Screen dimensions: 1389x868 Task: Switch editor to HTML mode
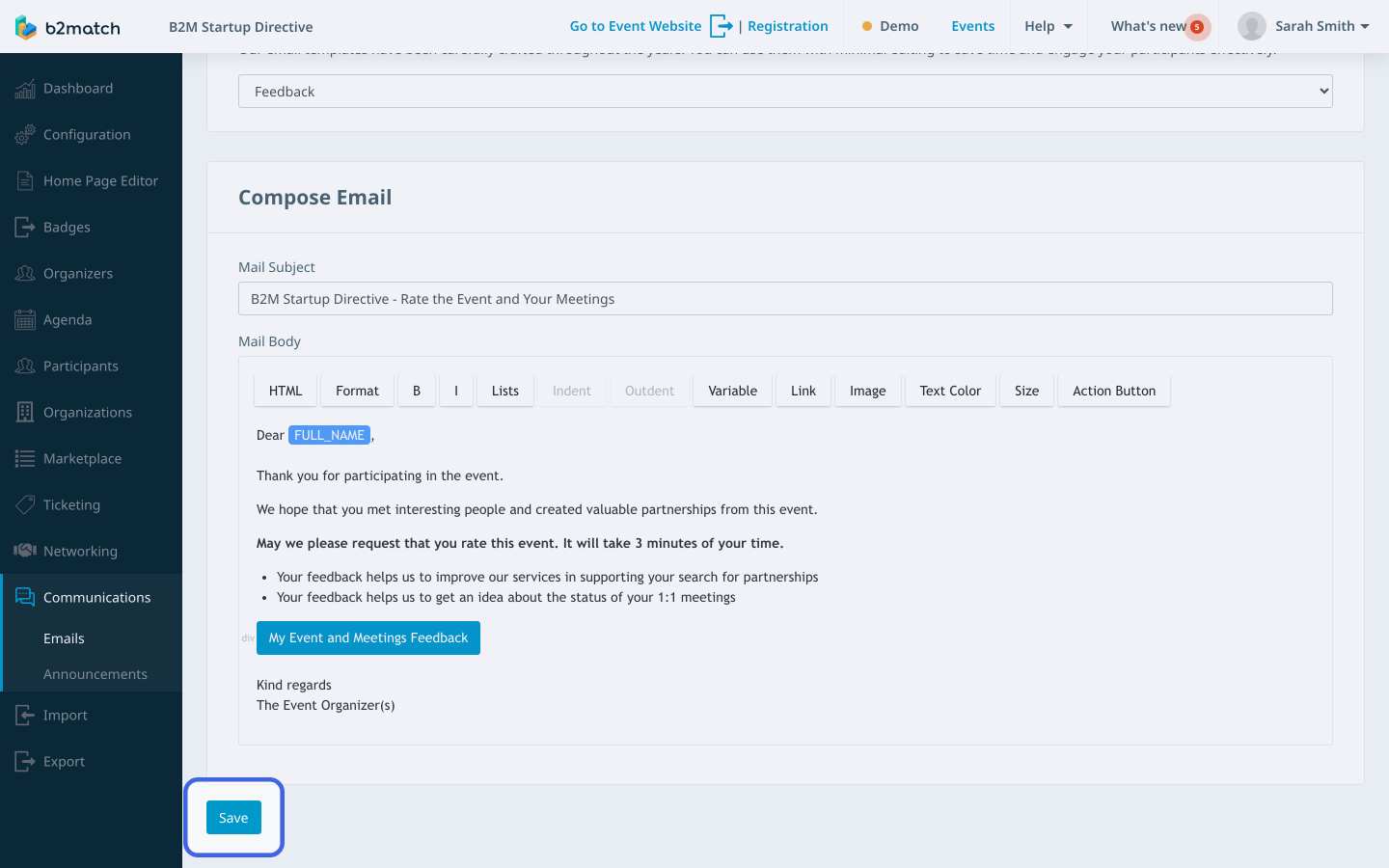pyautogui.click(x=286, y=391)
